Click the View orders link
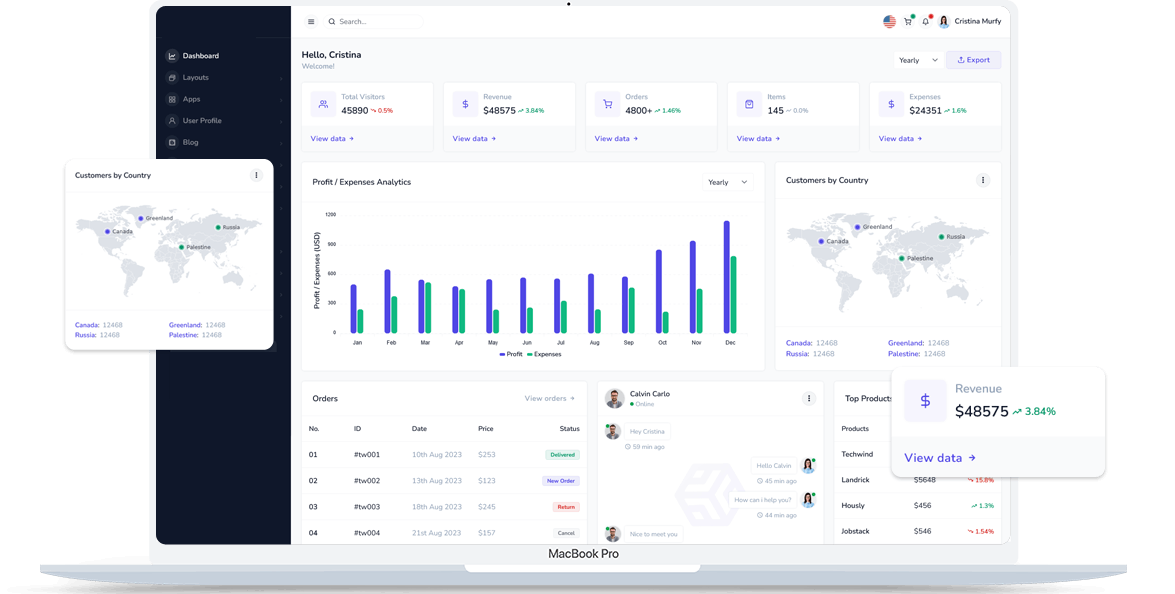This screenshot has height=594, width=1175. 550,398
